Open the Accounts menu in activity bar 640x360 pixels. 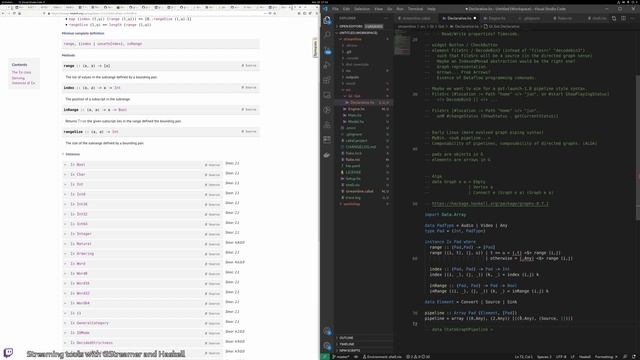click(327, 331)
